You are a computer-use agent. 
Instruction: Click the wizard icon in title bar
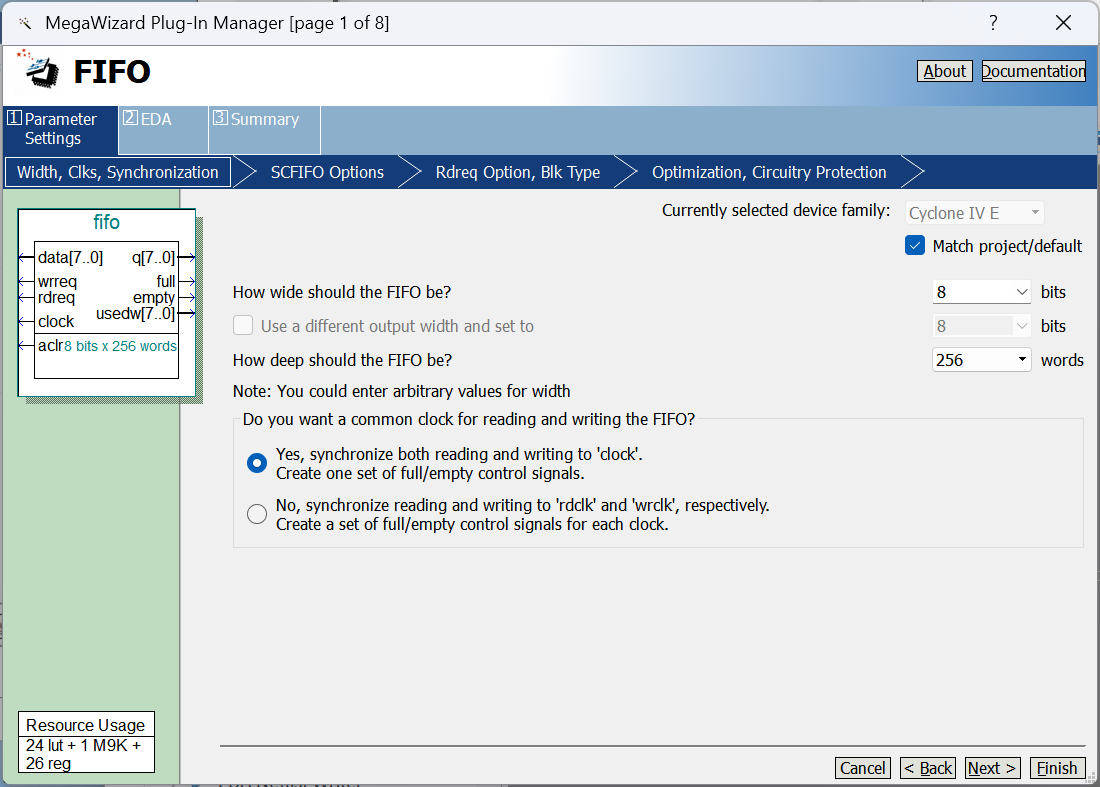pos(25,23)
